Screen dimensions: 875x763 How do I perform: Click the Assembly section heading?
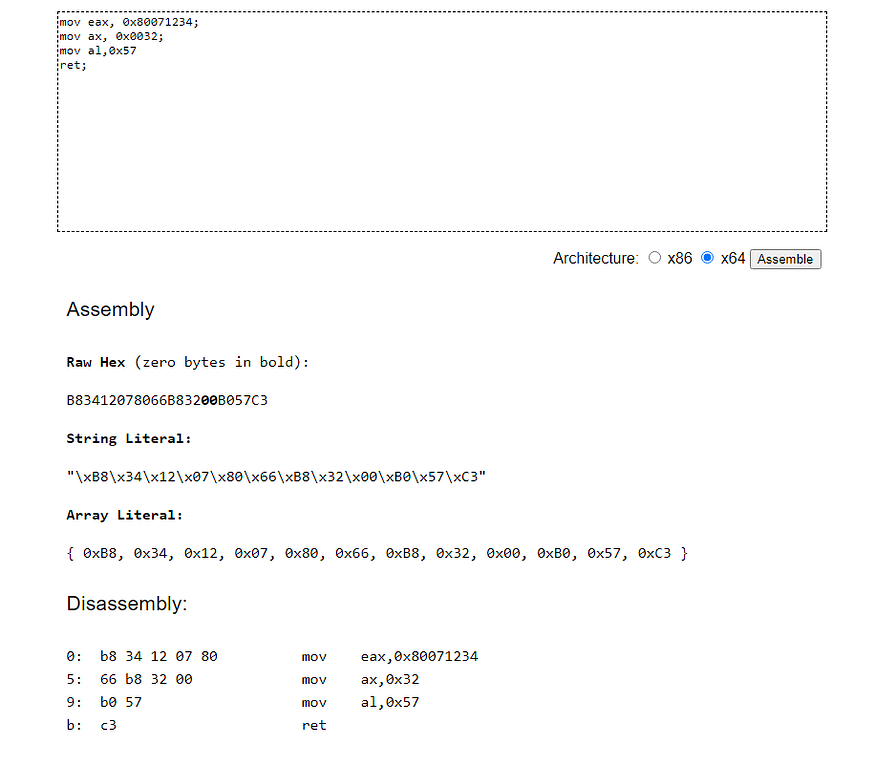point(110,309)
